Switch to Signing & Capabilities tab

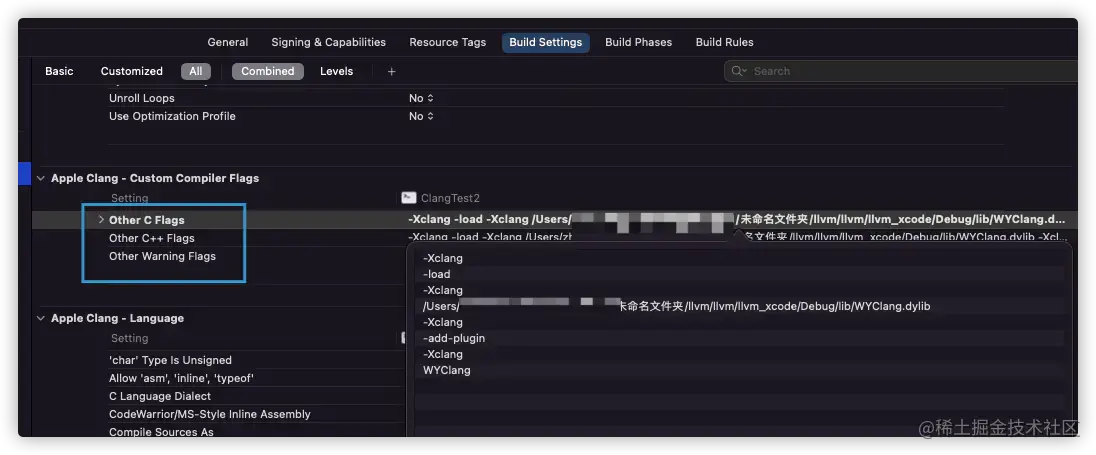click(x=329, y=42)
